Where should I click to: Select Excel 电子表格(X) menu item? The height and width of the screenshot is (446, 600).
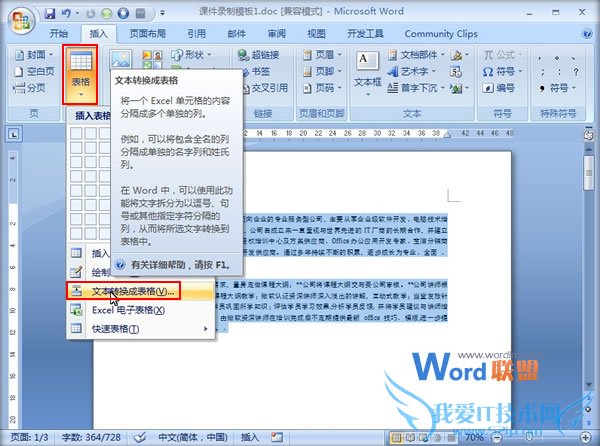(139, 310)
